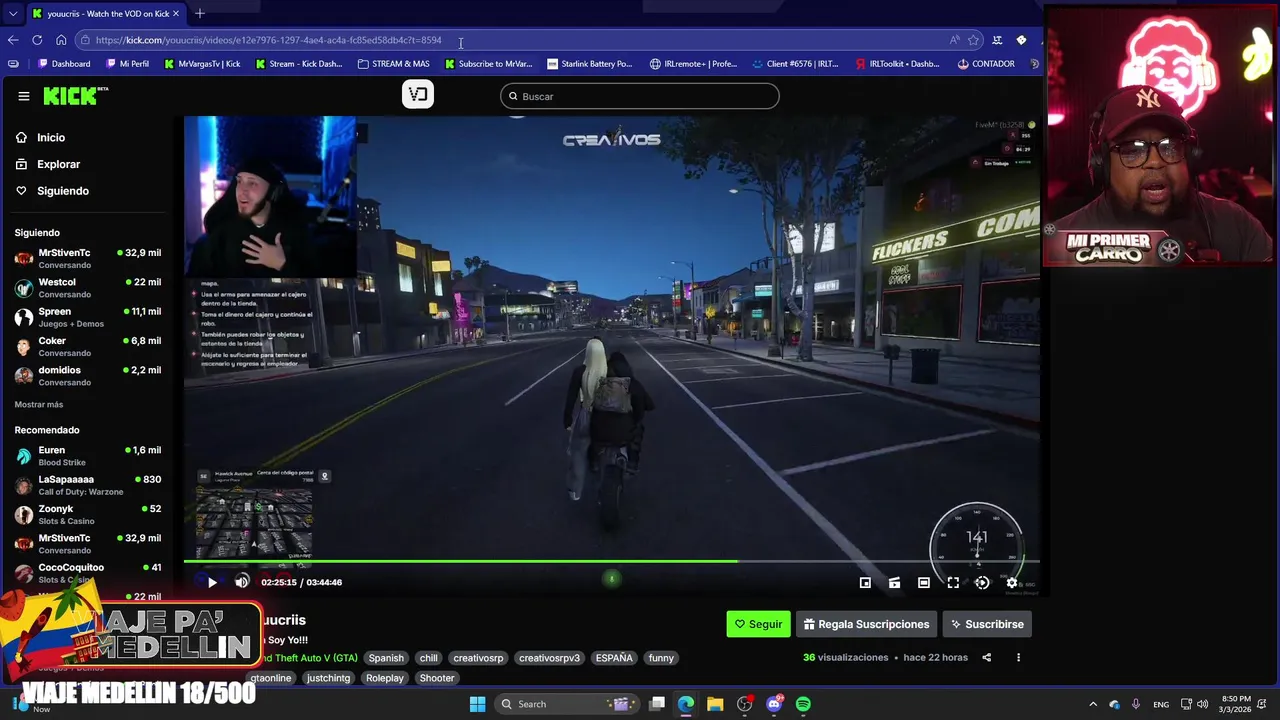Open Explorar in sidebar
This screenshot has height=720, width=1280.
pos(48,164)
